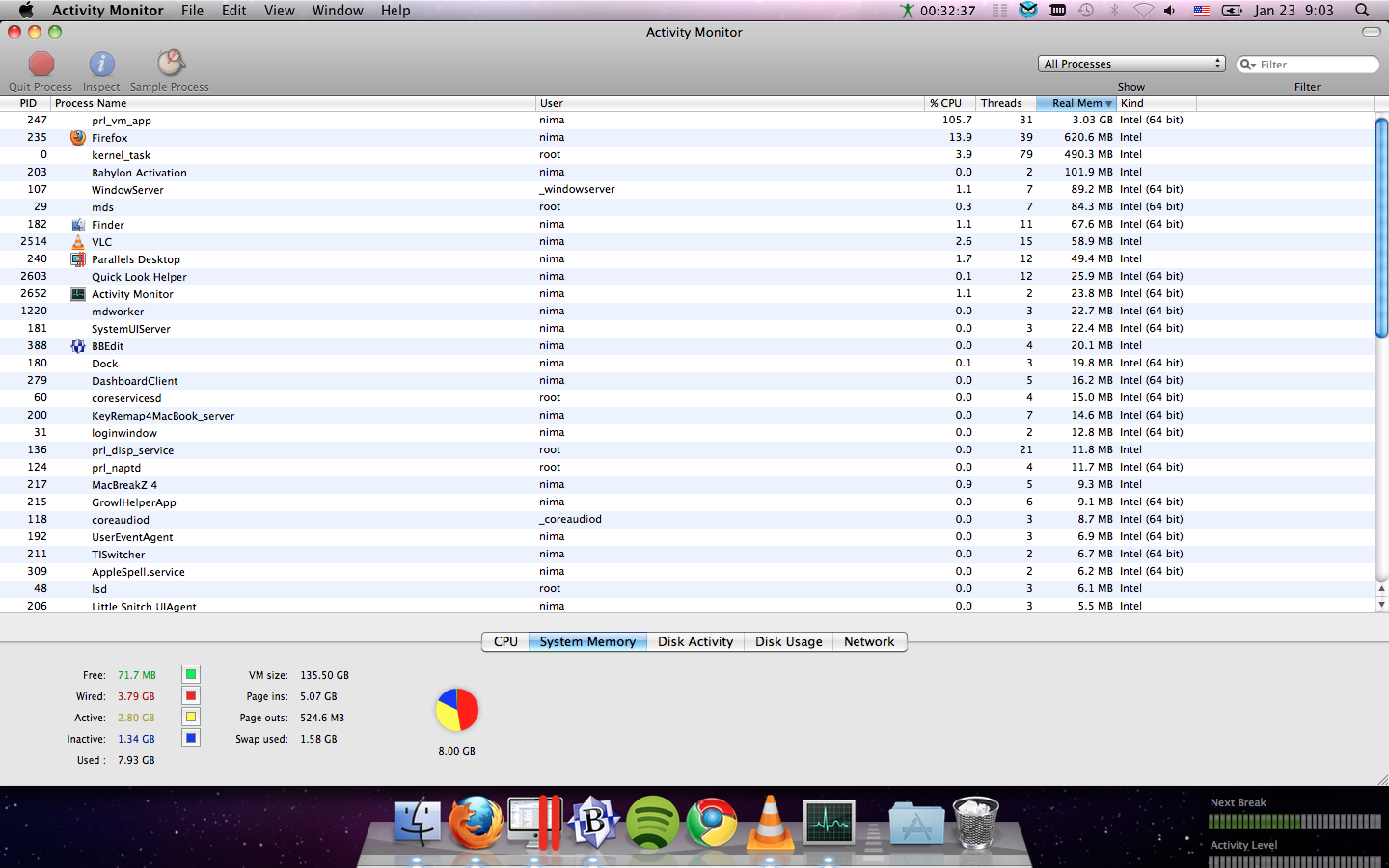
Task: Click the Sample Process icon
Action: 171,63
